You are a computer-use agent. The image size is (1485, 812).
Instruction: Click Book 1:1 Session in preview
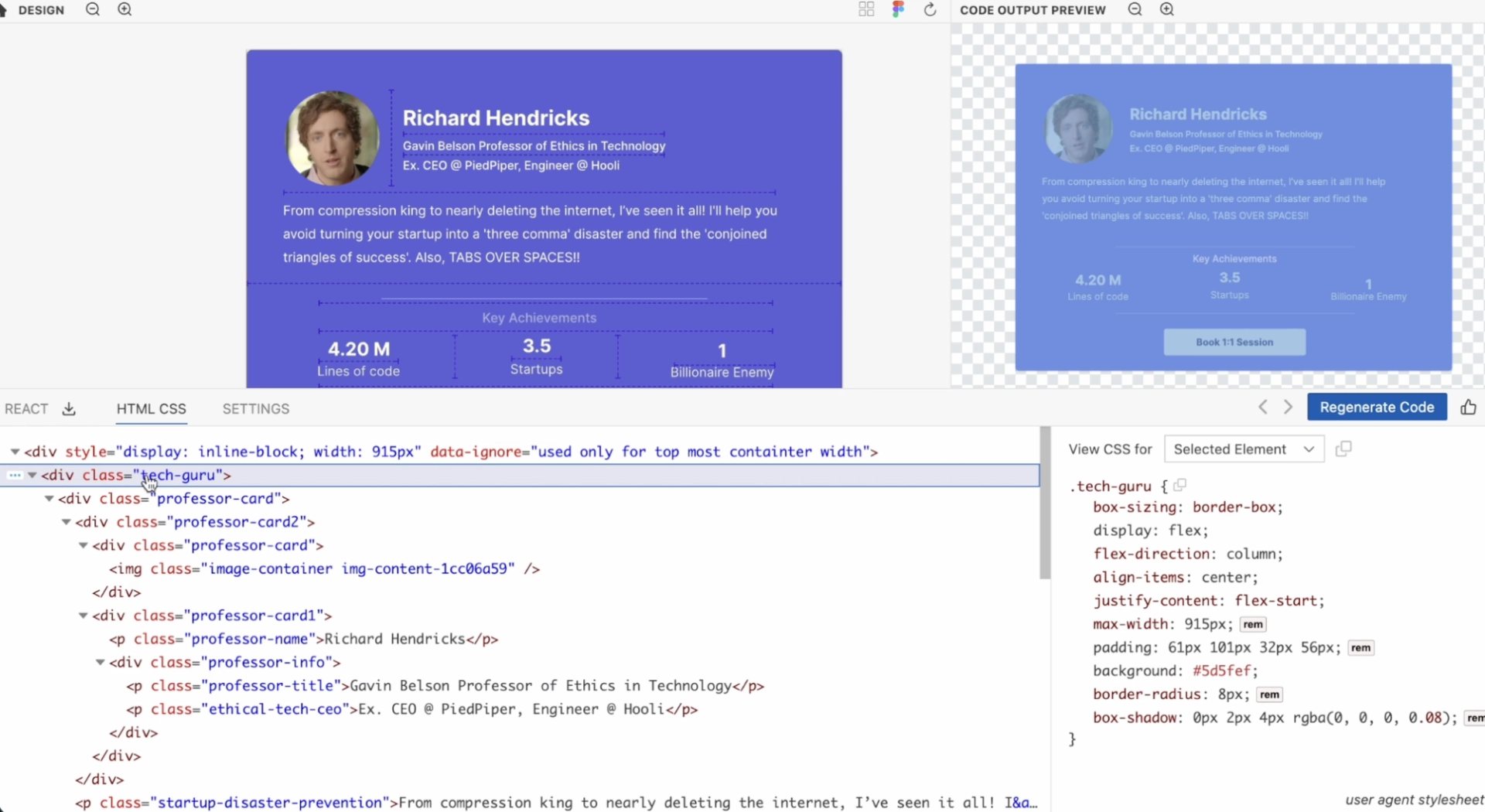click(1234, 343)
